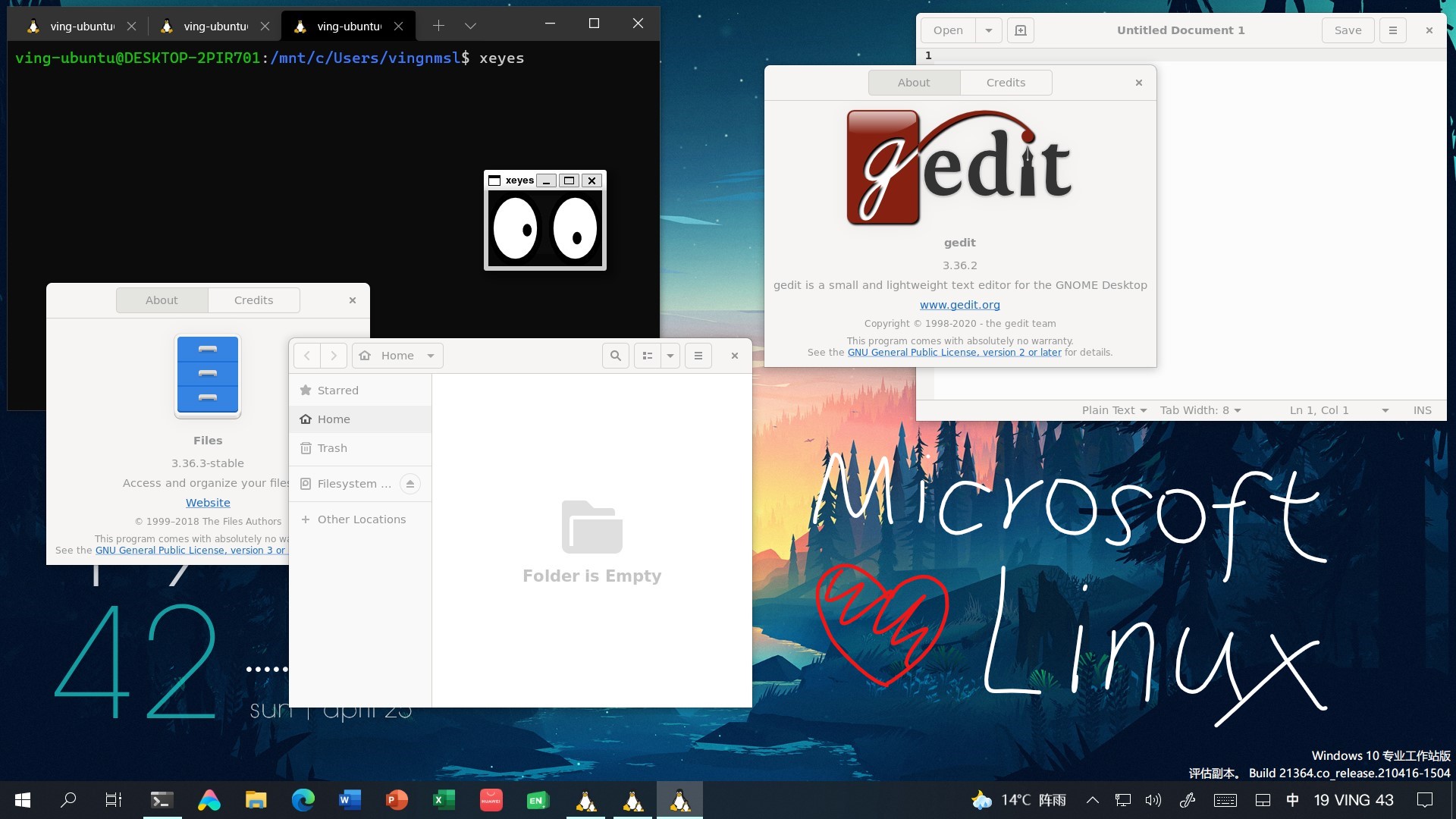Launch Excel from the taskbar

tap(444, 800)
